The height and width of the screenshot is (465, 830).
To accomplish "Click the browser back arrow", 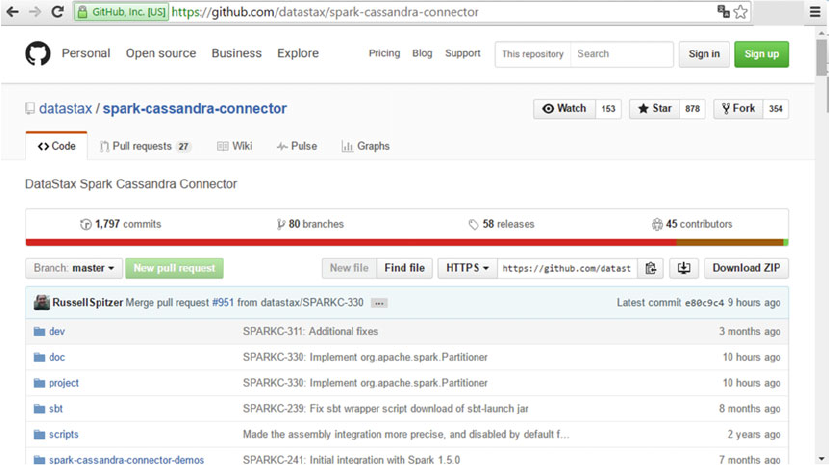I will [x=12, y=12].
